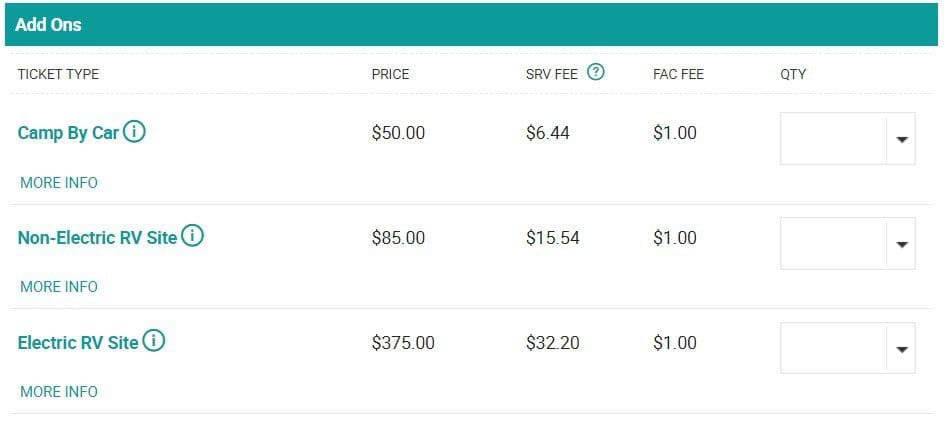946x421 pixels.
Task: Click the Non-Electric RV Site title link
Action: click(97, 238)
